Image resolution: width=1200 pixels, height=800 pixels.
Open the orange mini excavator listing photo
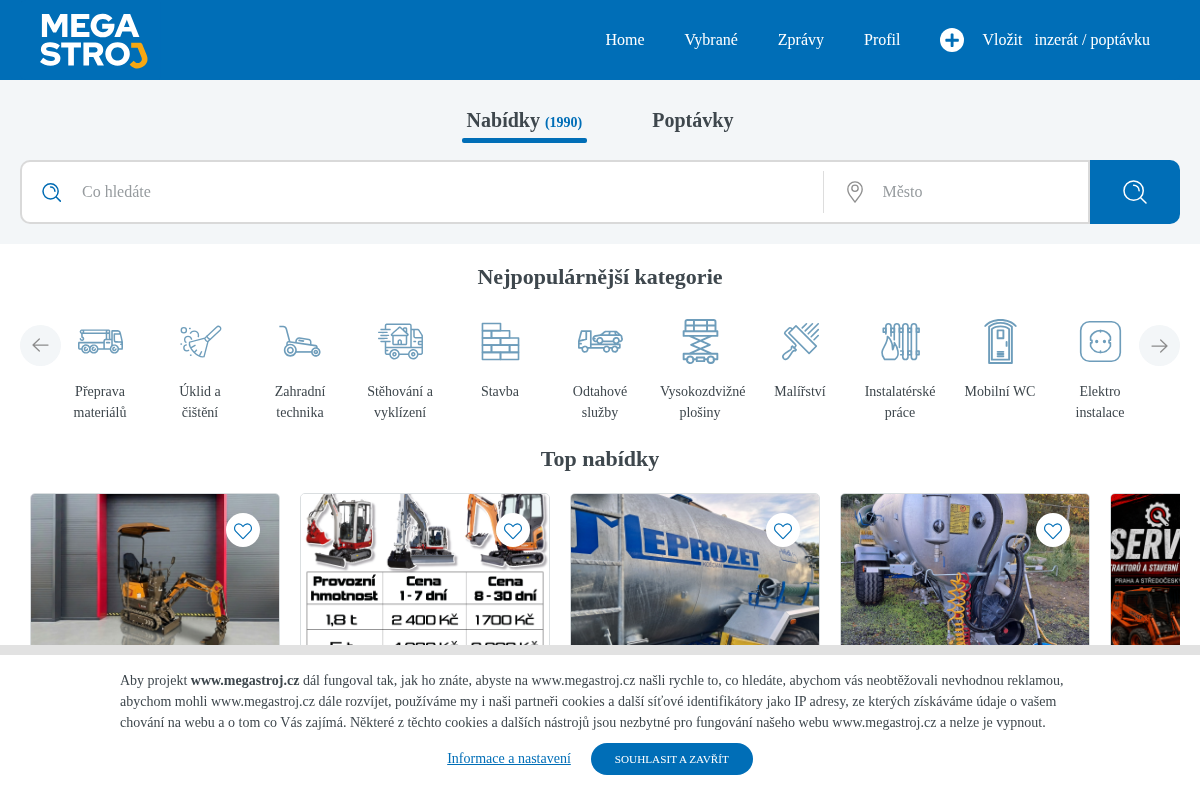(155, 570)
